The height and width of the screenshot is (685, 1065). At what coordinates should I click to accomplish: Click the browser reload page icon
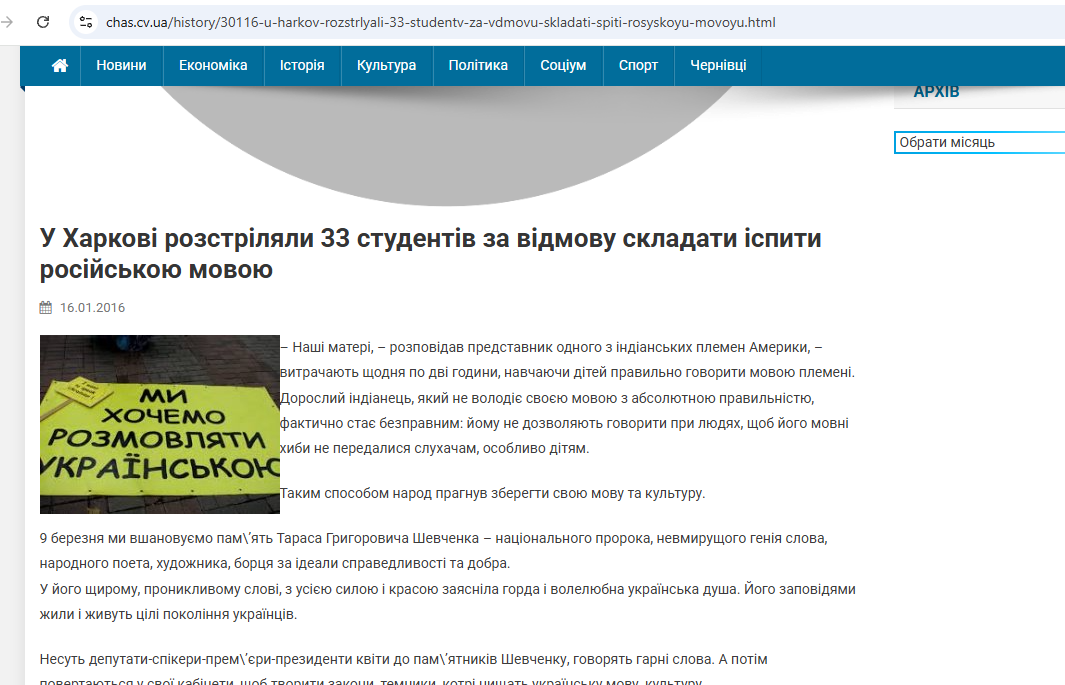pos(43,22)
